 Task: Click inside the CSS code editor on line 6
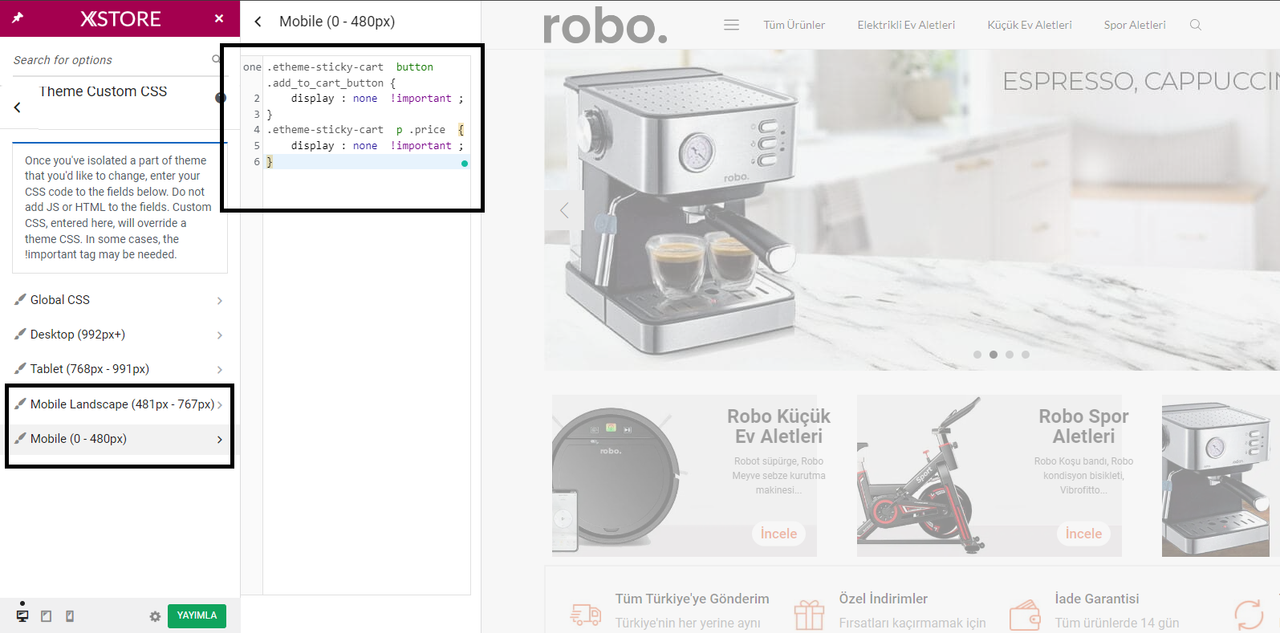point(366,162)
